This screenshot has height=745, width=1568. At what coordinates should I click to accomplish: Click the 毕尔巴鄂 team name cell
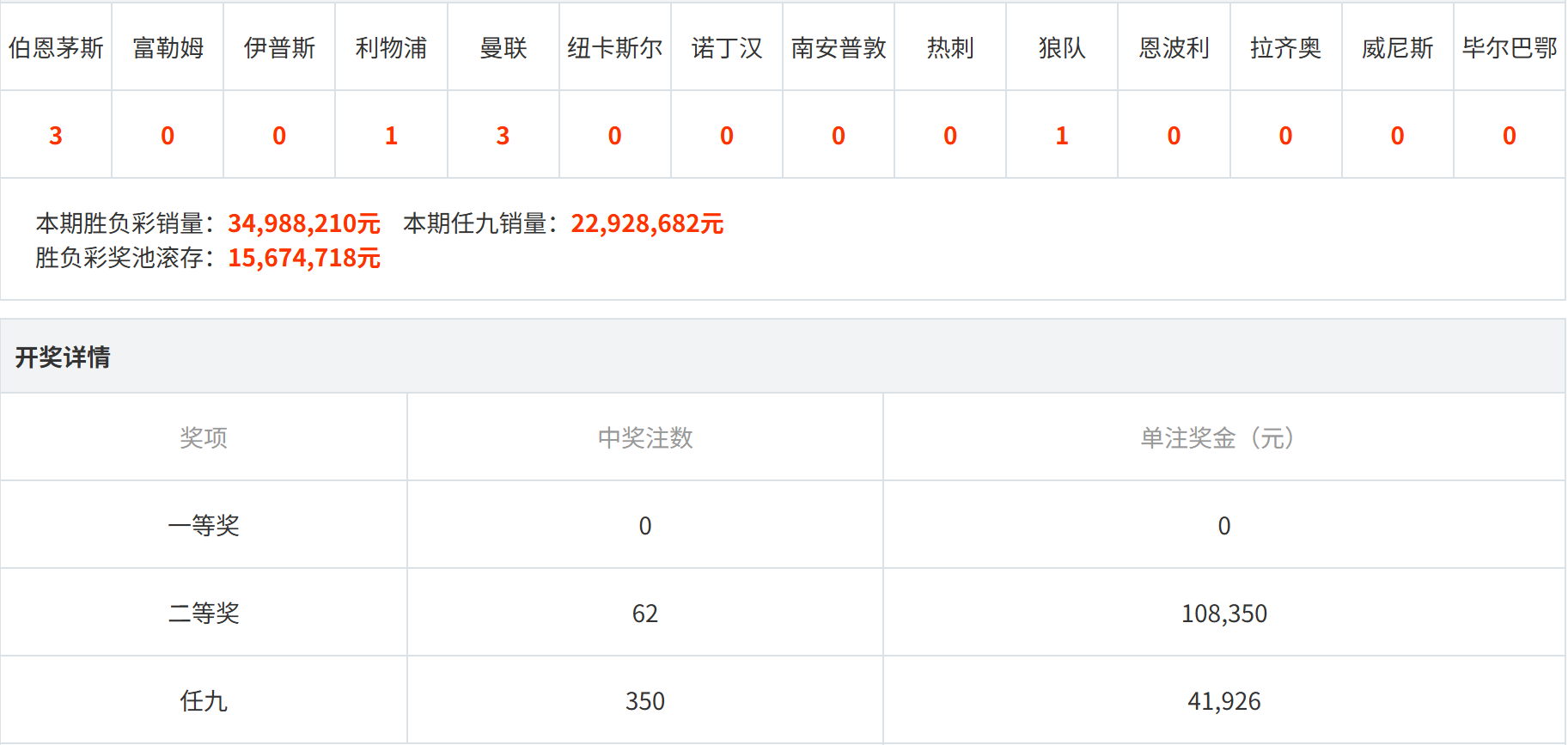(x=1510, y=47)
